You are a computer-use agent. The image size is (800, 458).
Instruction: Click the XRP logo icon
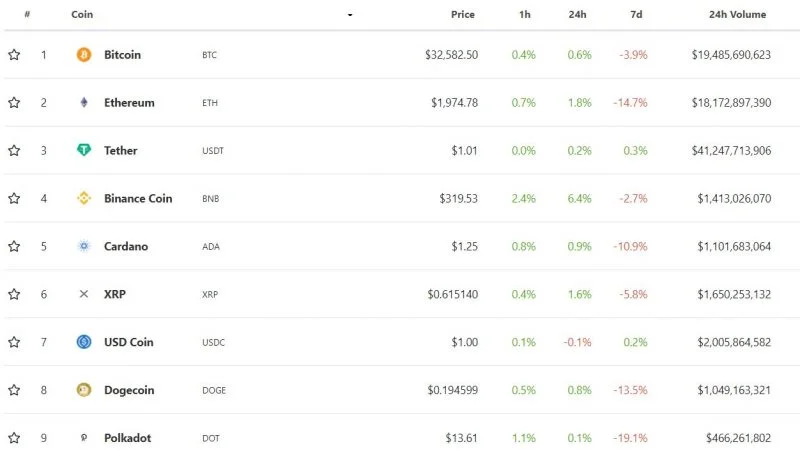84,294
